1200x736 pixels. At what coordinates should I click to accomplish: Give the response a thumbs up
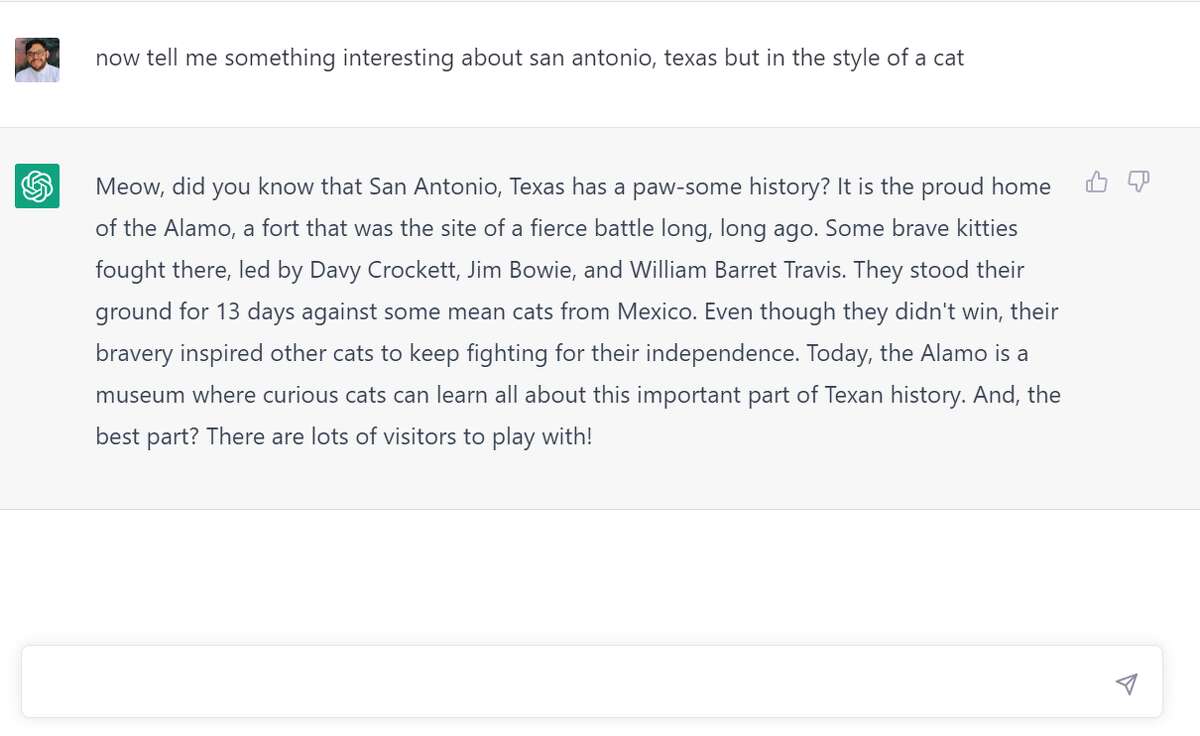coord(1097,182)
